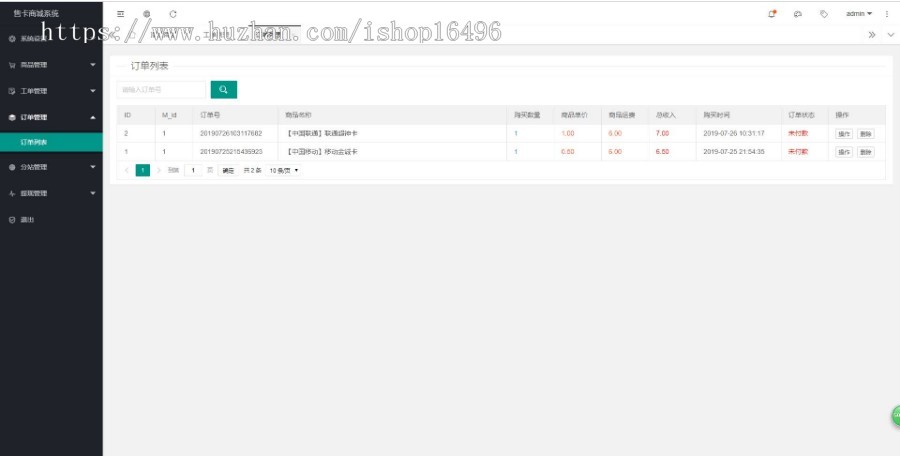This screenshot has height=456, width=900.
Task: Click the pulse icon beside 提现管理
Action: 12,194
